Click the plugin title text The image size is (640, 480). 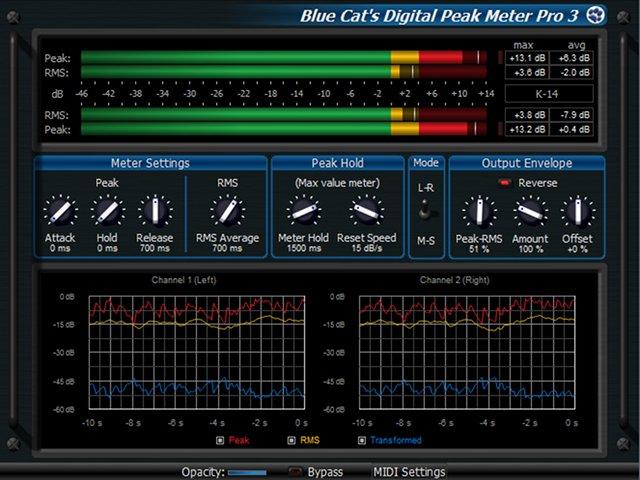(x=439, y=16)
